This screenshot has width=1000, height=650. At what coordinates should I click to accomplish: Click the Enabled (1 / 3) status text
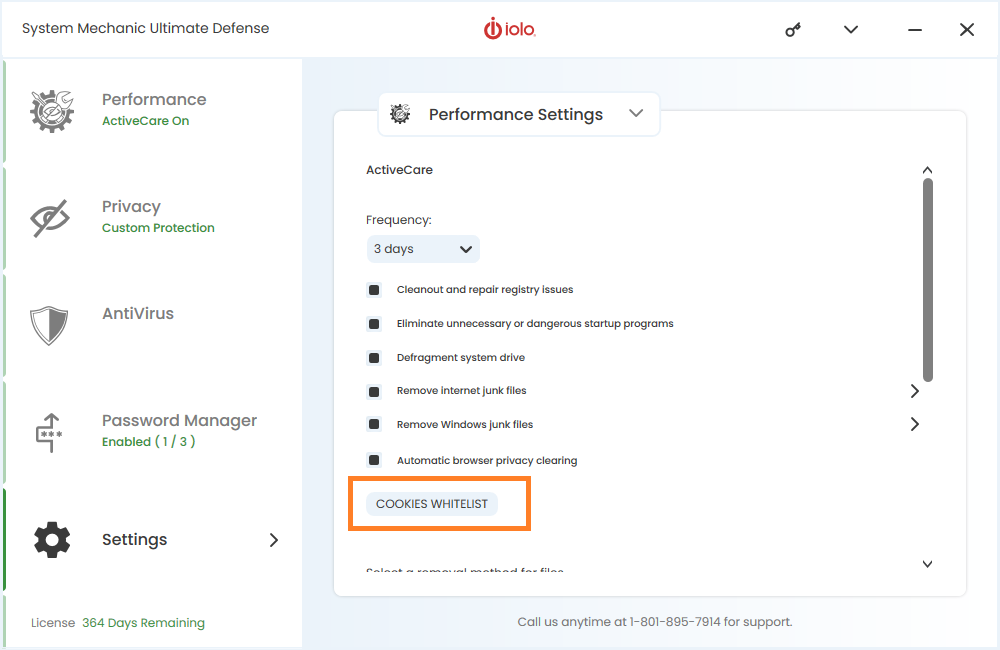click(149, 441)
